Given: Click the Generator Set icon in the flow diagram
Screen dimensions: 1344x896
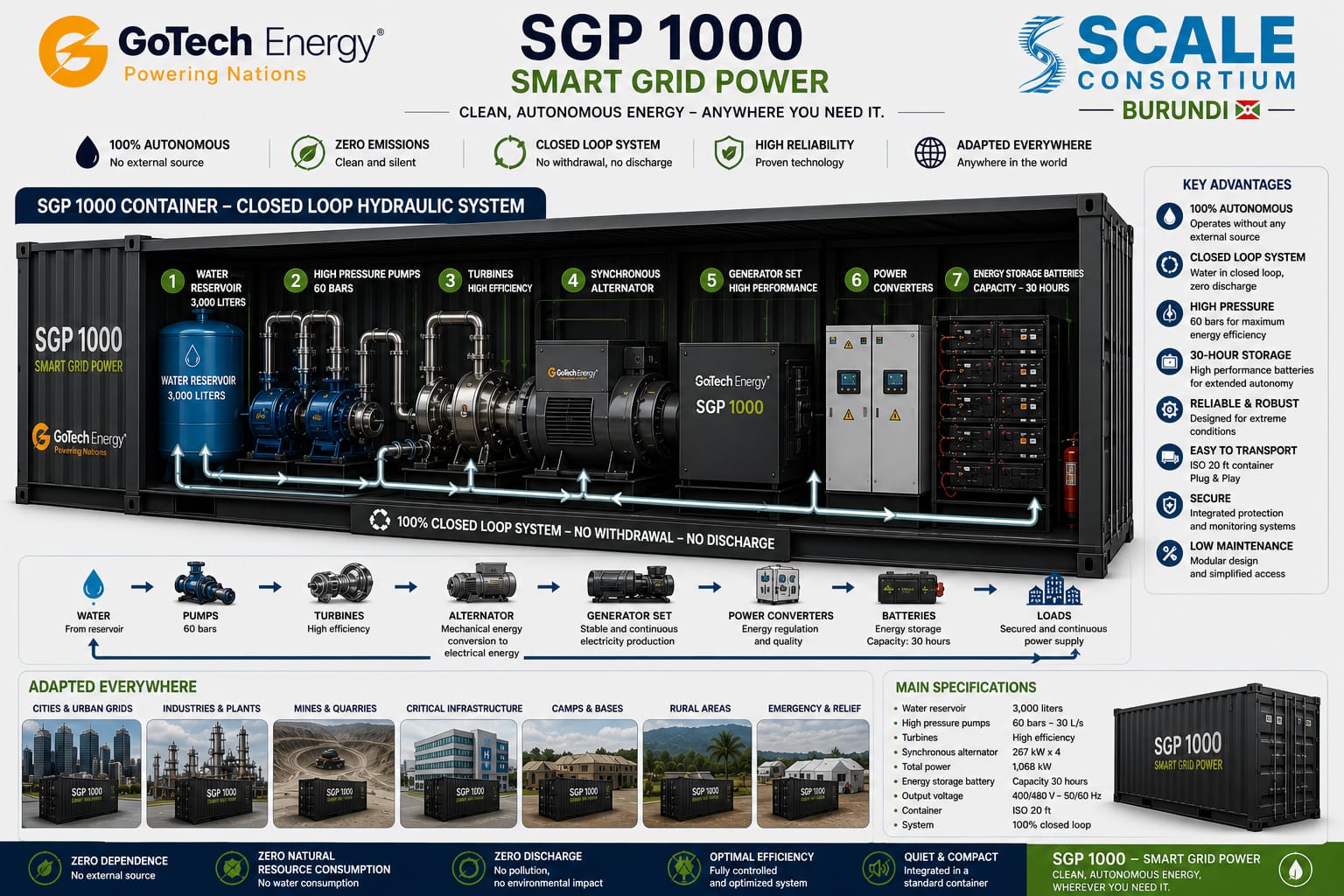Looking at the screenshot, I should (629, 584).
